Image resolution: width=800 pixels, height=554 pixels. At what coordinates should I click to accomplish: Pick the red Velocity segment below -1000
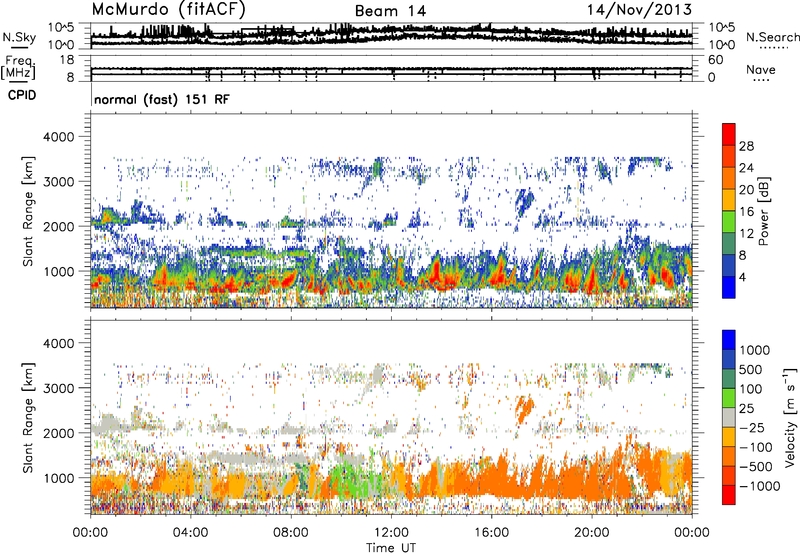pyautogui.click(x=729, y=495)
